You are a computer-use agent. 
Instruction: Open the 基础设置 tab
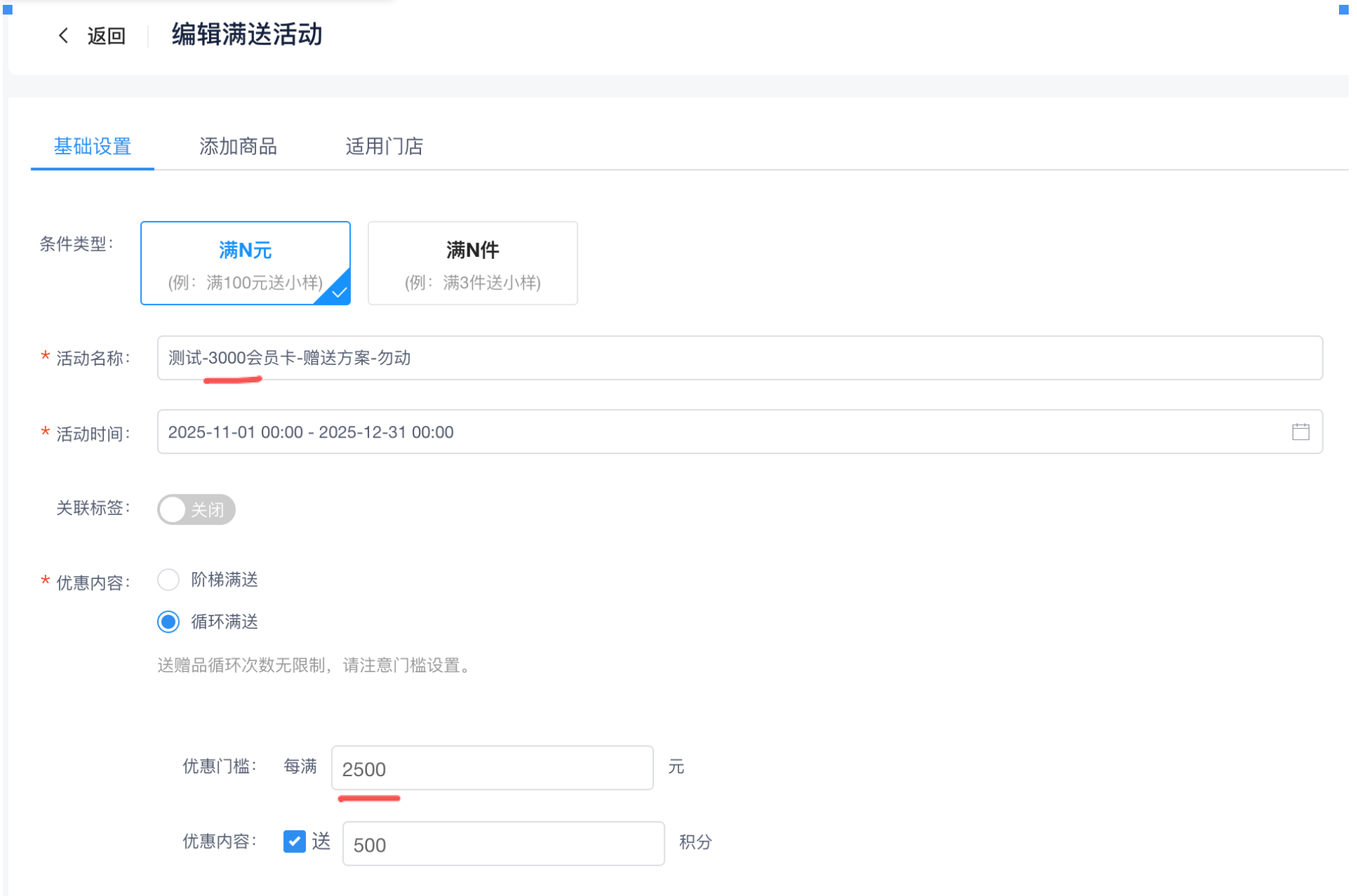(x=93, y=146)
